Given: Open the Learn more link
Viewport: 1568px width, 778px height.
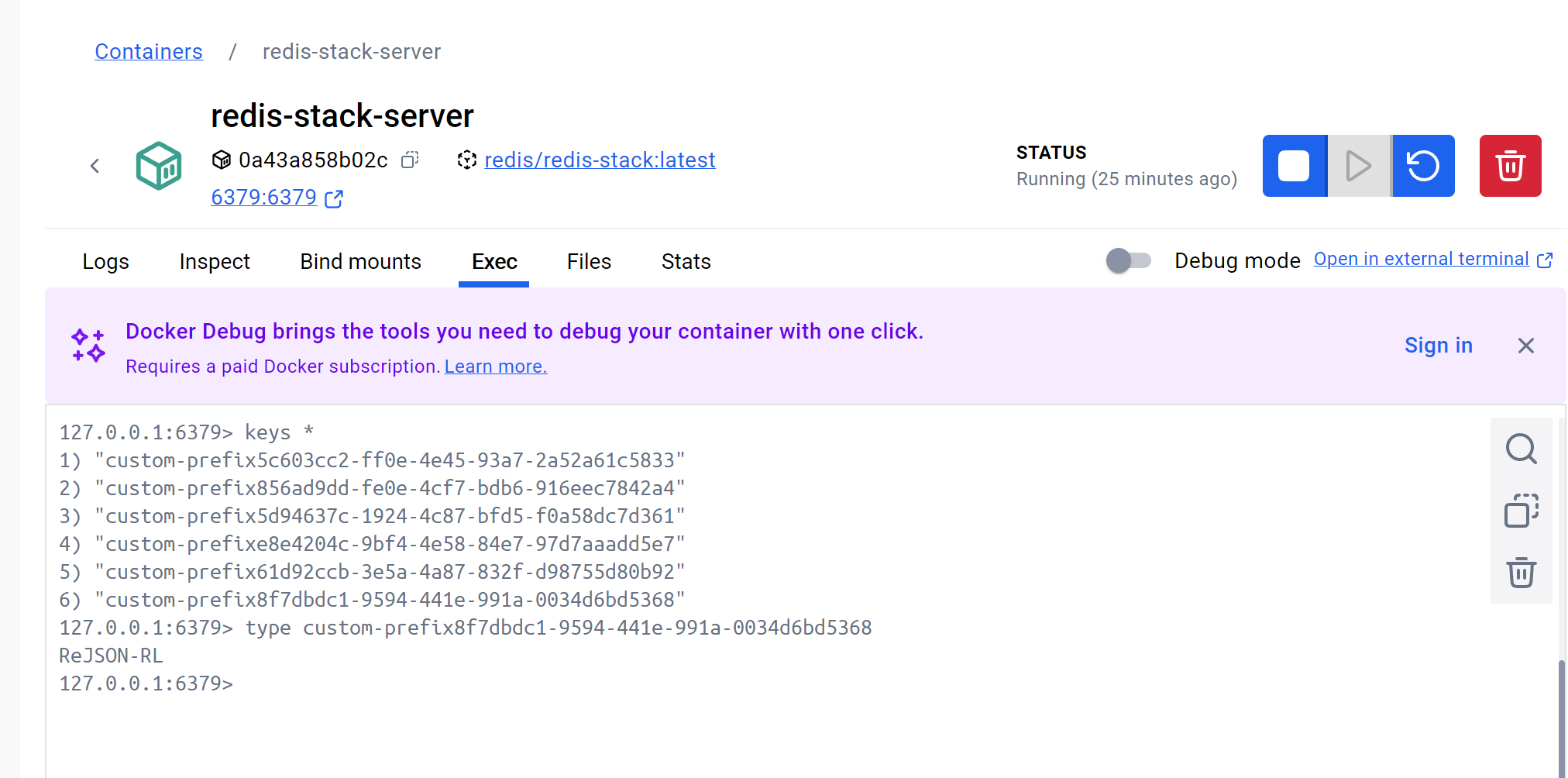Looking at the screenshot, I should (x=496, y=367).
